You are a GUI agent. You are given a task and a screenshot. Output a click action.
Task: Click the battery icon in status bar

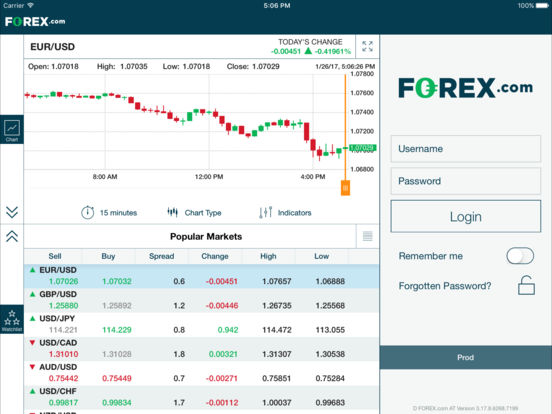542,6
